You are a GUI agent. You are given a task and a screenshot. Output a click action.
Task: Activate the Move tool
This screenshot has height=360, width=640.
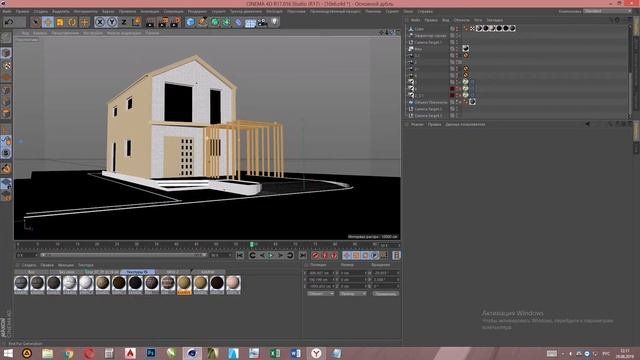coord(48,22)
